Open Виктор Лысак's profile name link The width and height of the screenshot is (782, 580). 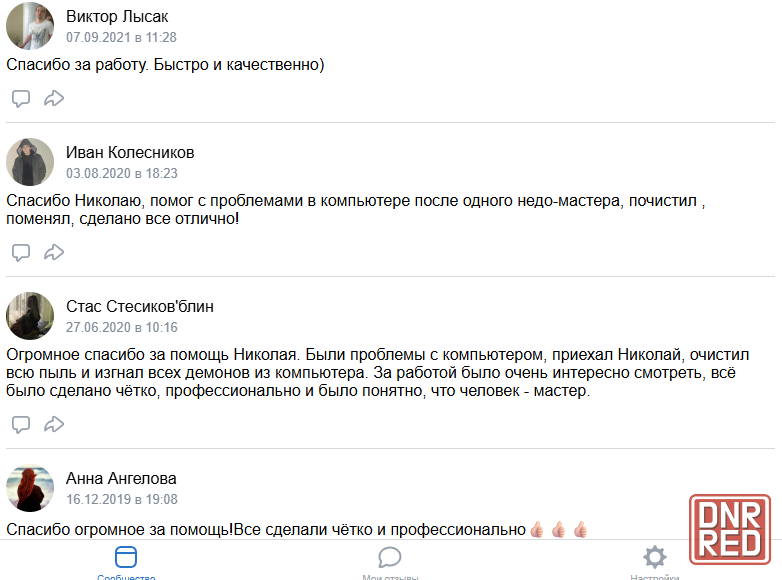point(117,16)
